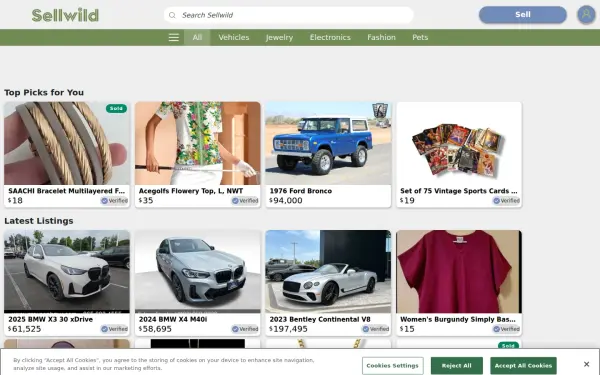Click the search magnifier icon
600x375 pixels.
click(172, 15)
